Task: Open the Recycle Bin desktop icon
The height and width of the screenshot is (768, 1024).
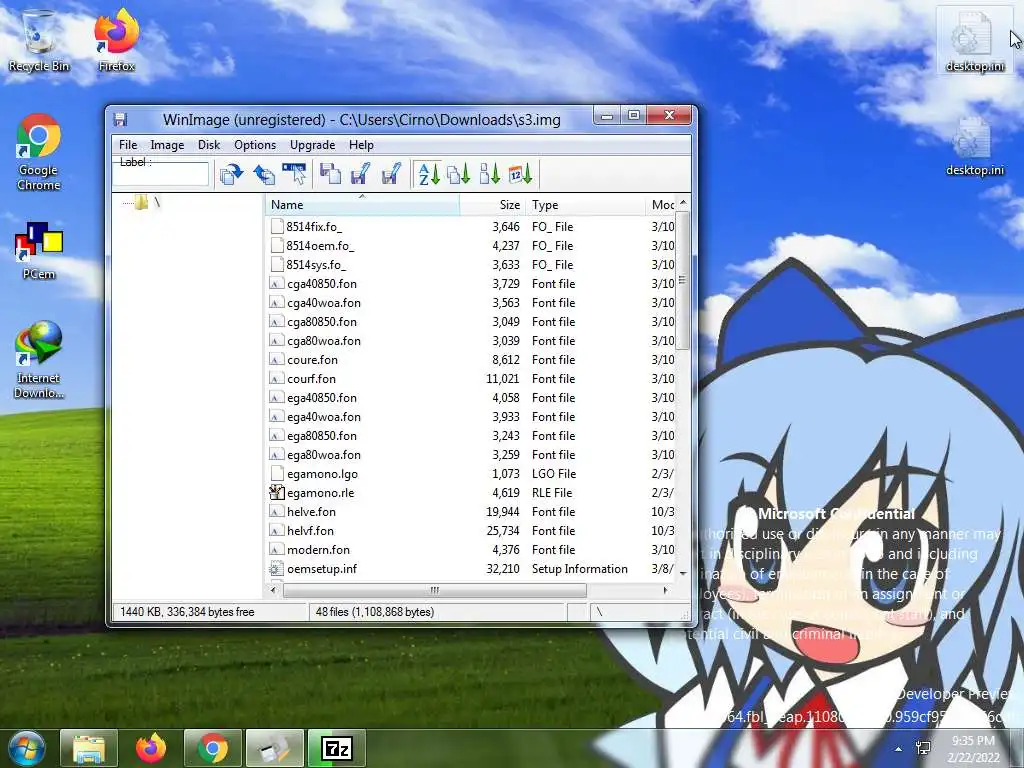Action: [39, 41]
